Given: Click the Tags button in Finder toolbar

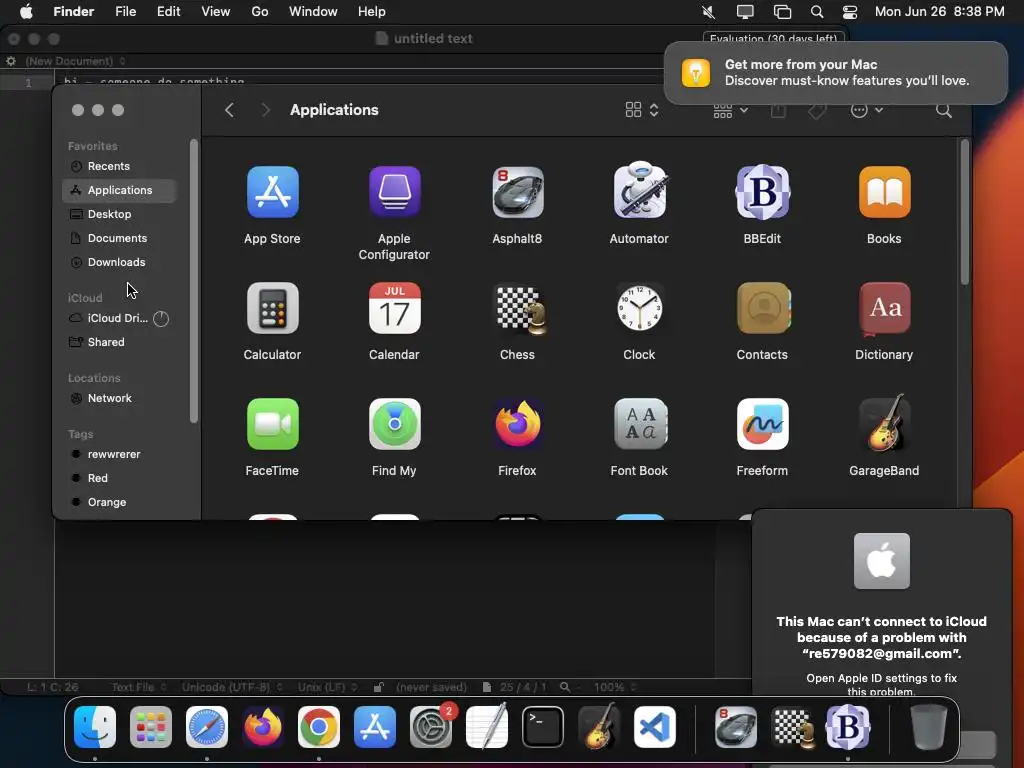Looking at the screenshot, I should [816, 110].
